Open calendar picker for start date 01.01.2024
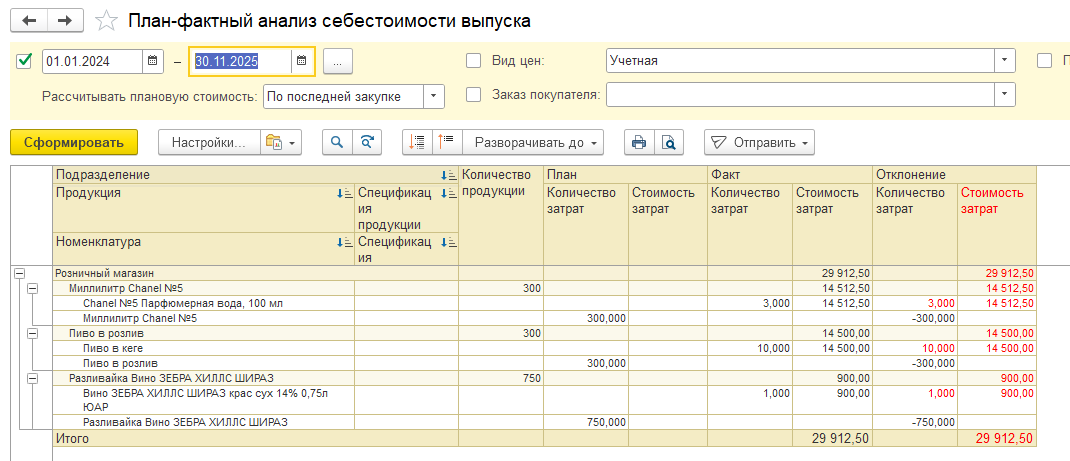Screen dimensions: 1070x461 point(153,61)
